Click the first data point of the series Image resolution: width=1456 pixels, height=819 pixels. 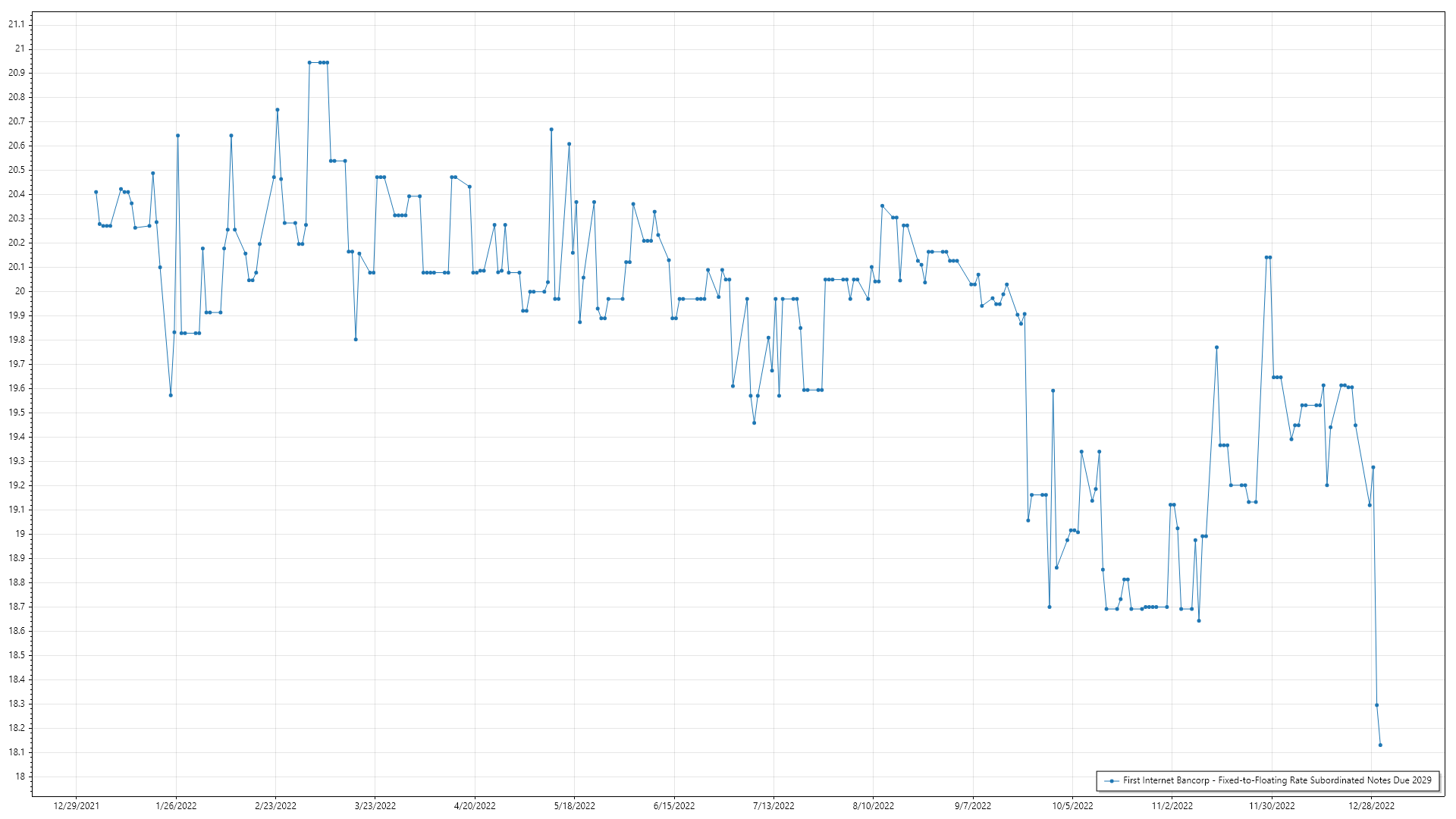pos(96,192)
